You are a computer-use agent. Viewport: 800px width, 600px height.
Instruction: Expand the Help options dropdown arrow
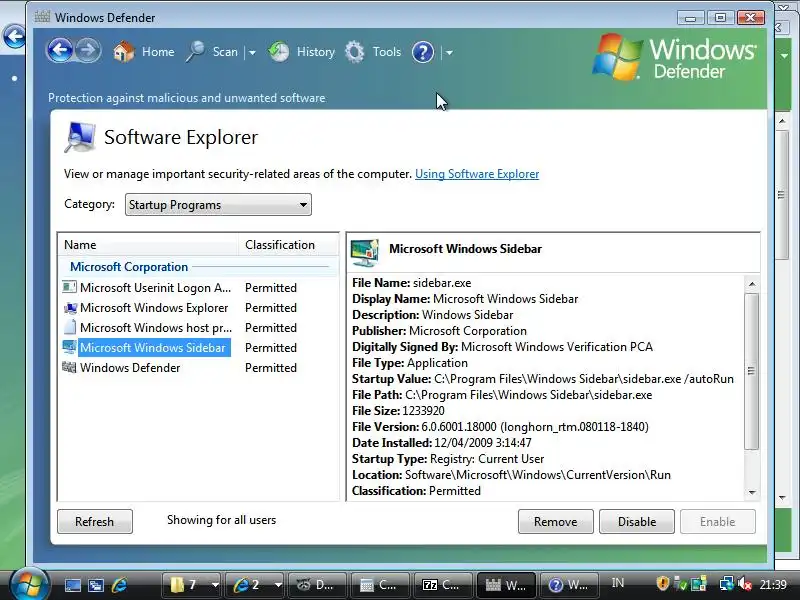(x=449, y=53)
